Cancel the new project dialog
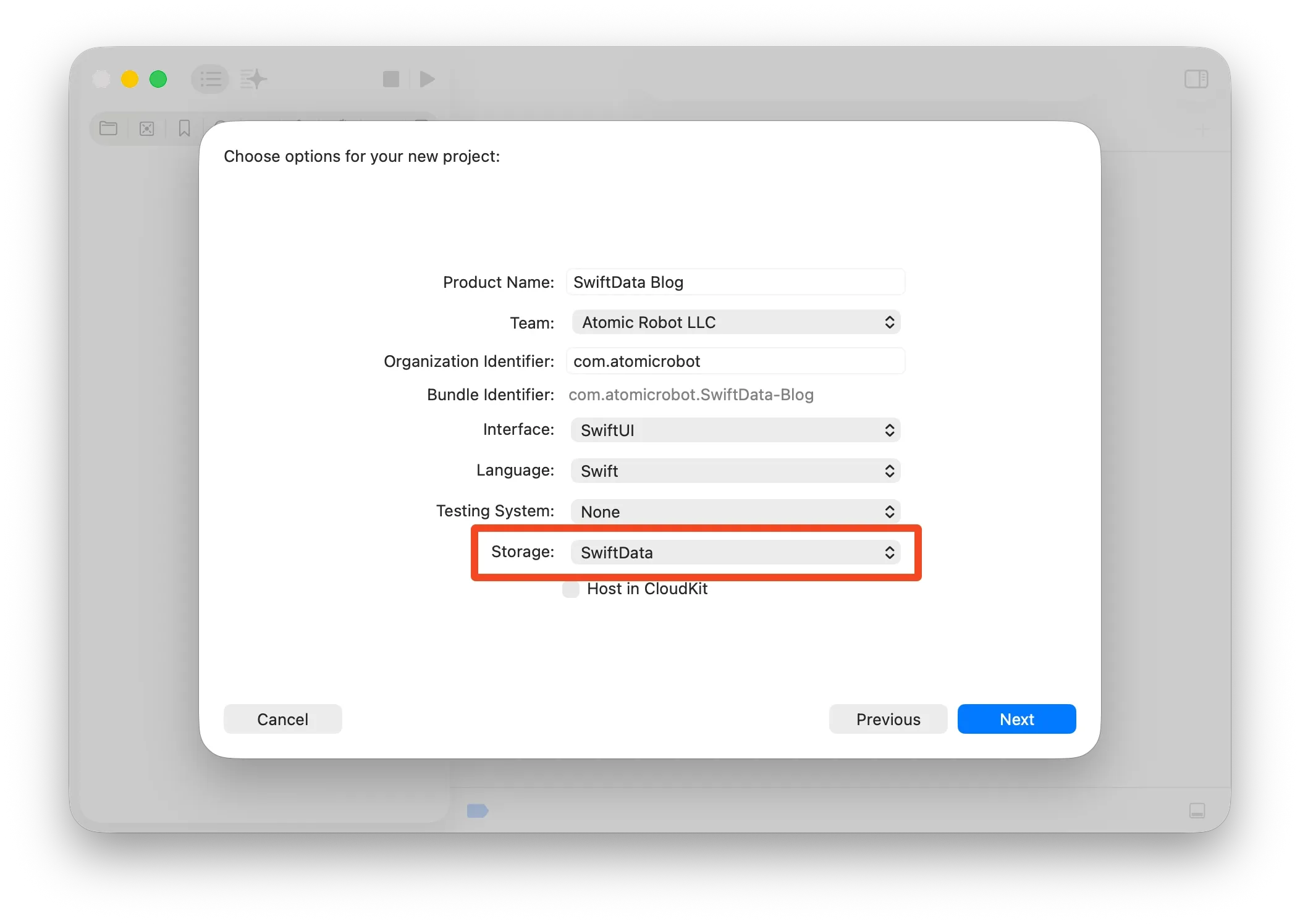The image size is (1300, 924). (x=282, y=719)
